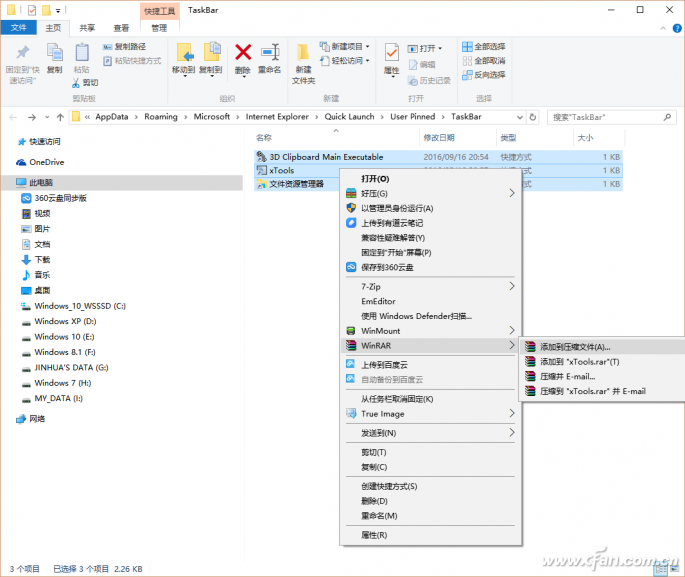Open the Send to submenu
The height and width of the screenshot is (577, 685).
430,433
